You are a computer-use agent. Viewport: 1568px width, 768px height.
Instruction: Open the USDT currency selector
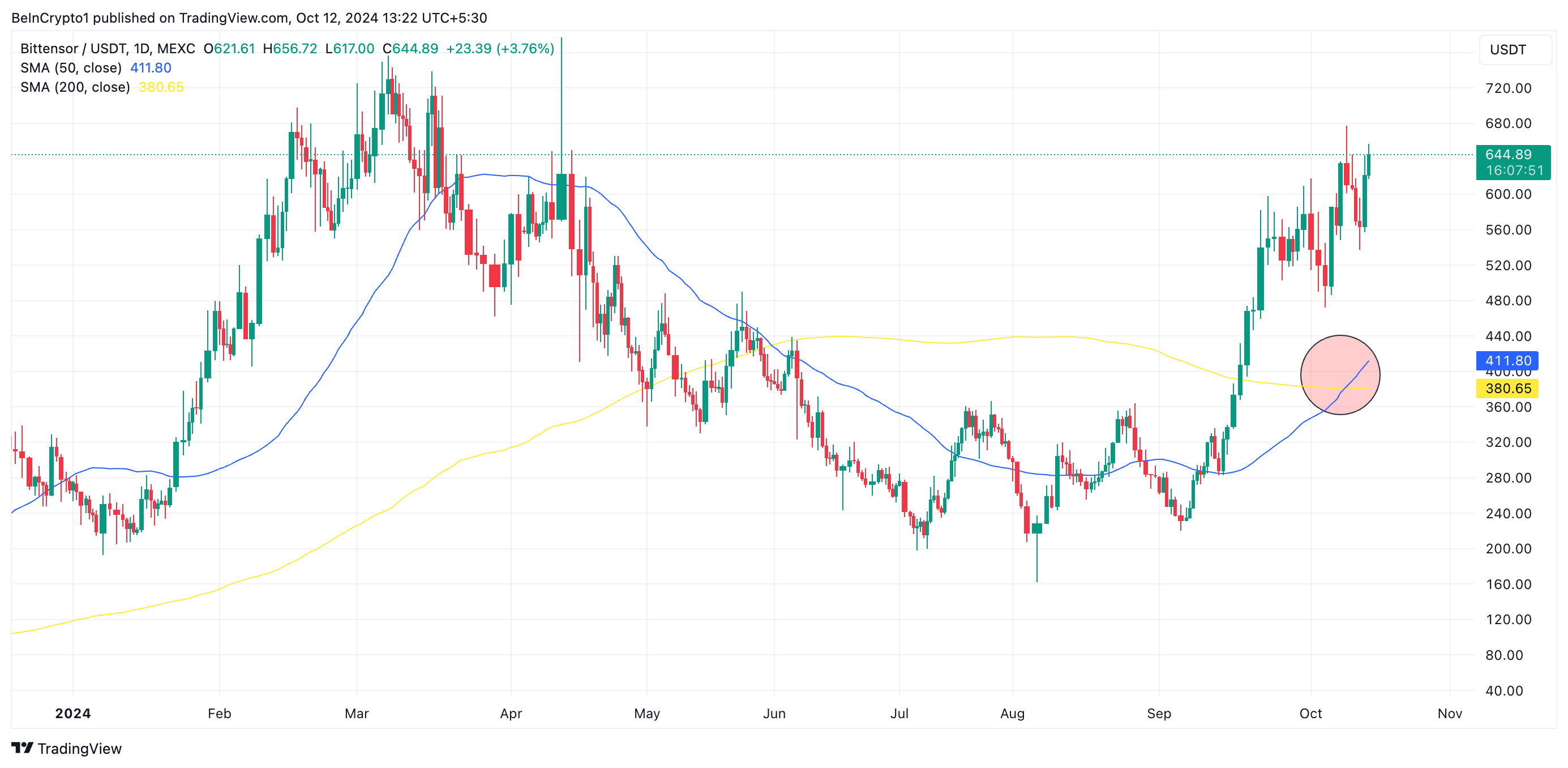pyautogui.click(x=1514, y=50)
